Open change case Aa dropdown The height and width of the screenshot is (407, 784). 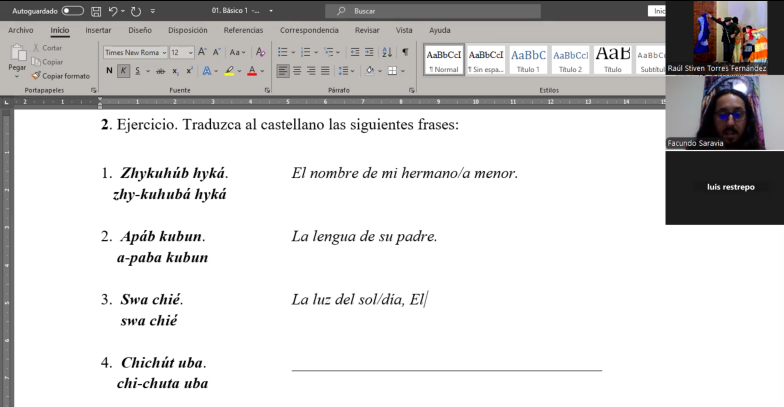point(238,52)
